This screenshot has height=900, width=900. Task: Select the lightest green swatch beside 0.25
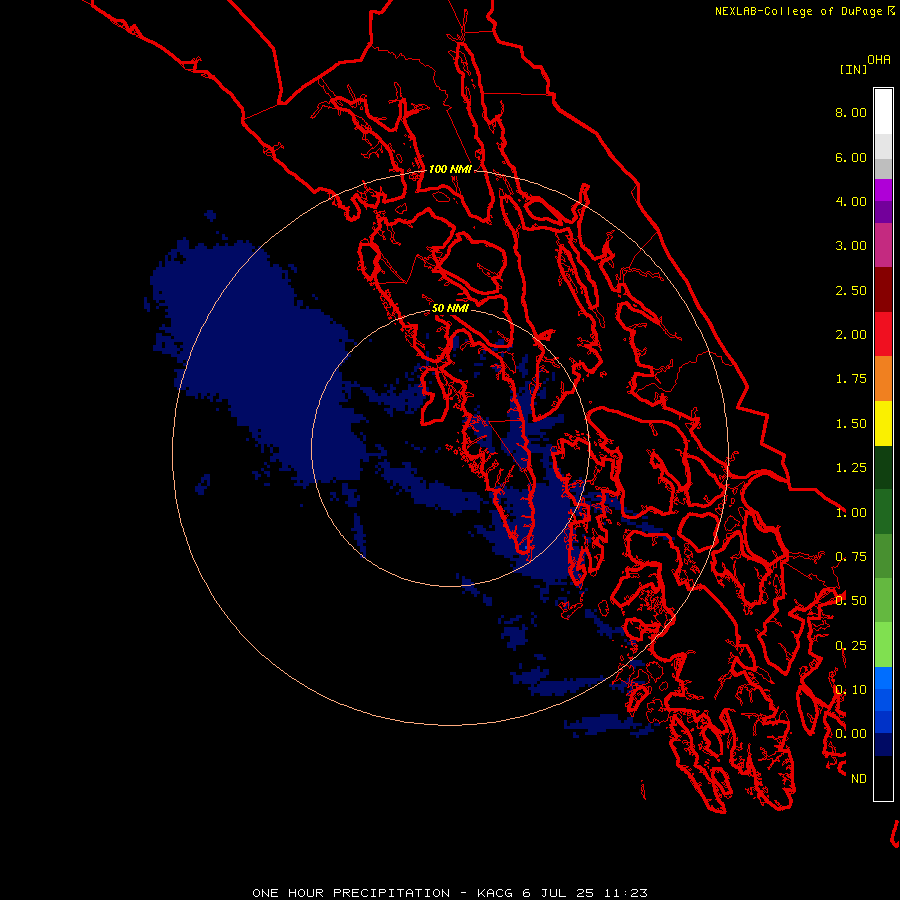pos(883,645)
